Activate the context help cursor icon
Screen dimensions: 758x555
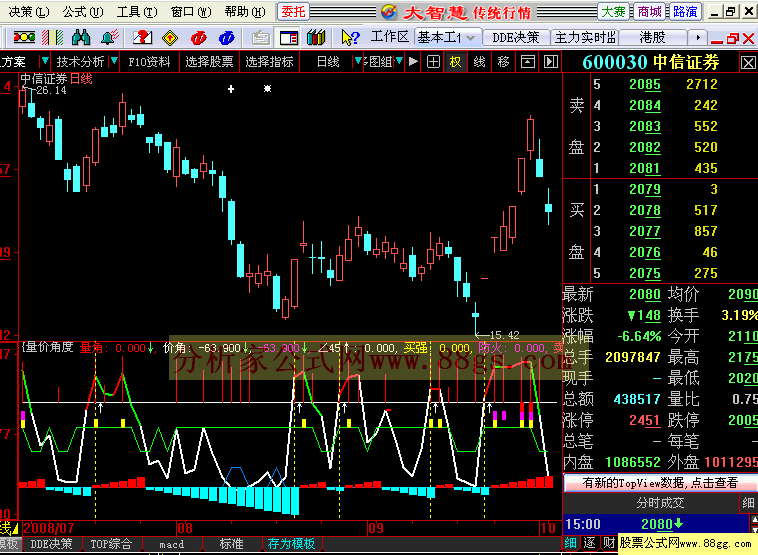[x=350, y=37]
